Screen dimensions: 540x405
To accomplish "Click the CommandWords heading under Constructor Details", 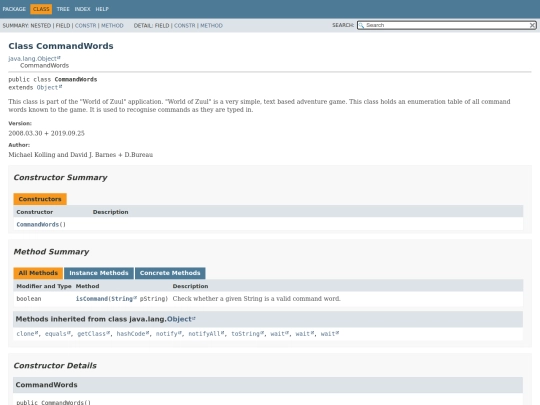I will click(x=46, y=385).
